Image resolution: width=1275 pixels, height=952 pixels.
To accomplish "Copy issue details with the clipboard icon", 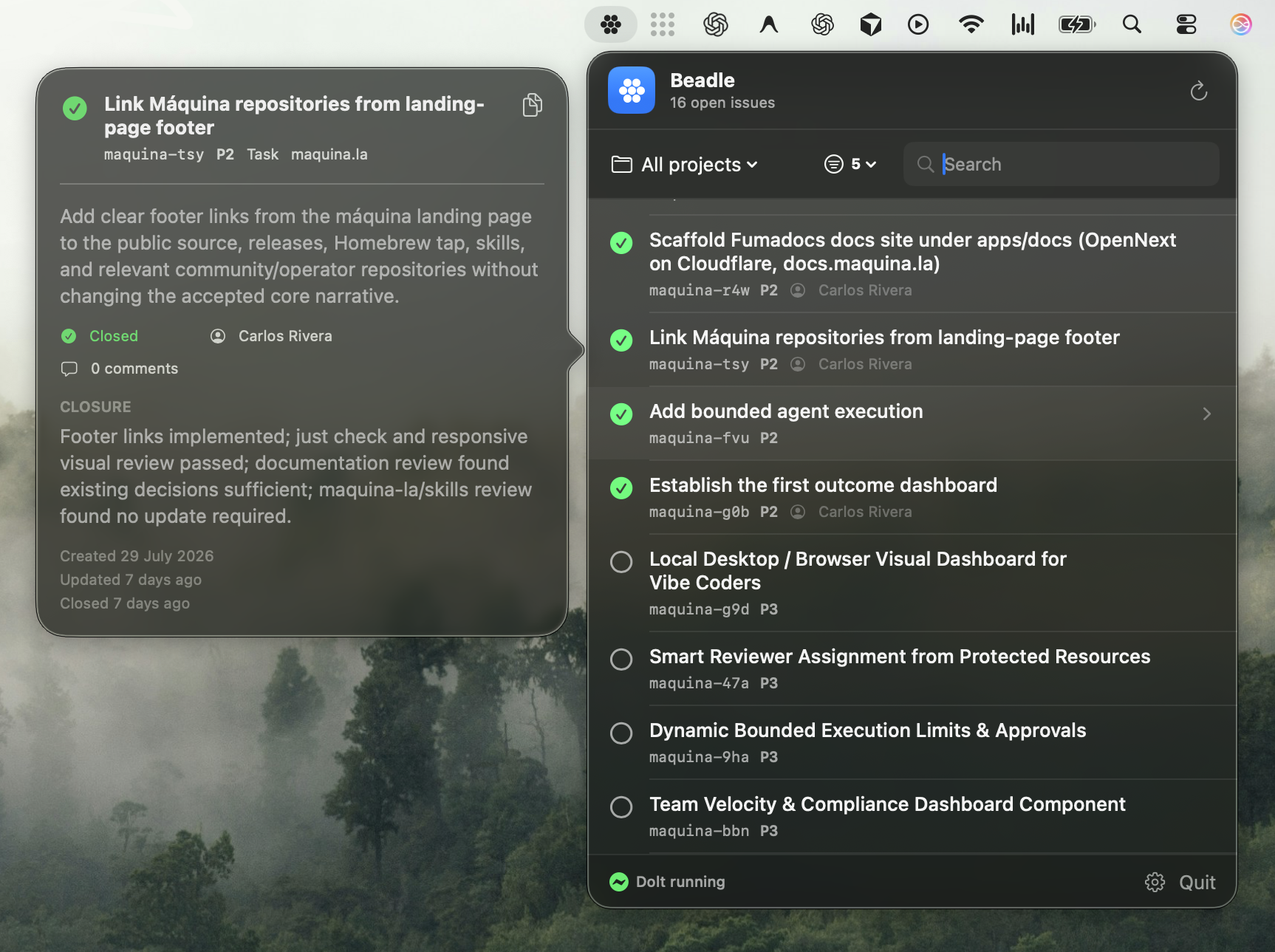I will tap(533, 105).
